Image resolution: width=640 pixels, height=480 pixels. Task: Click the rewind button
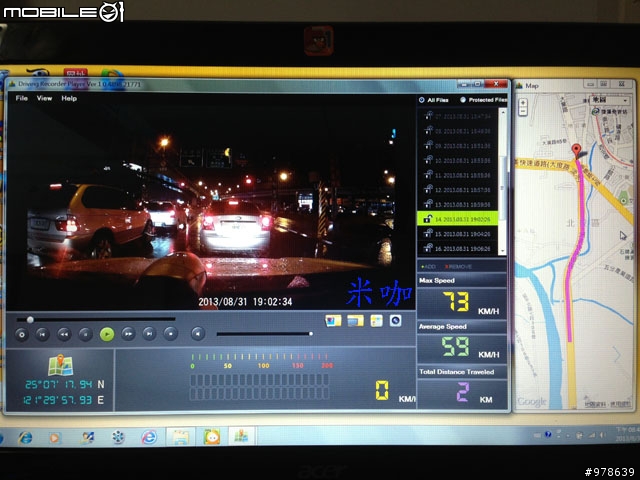pyautogui.click(x=64, y=334)
